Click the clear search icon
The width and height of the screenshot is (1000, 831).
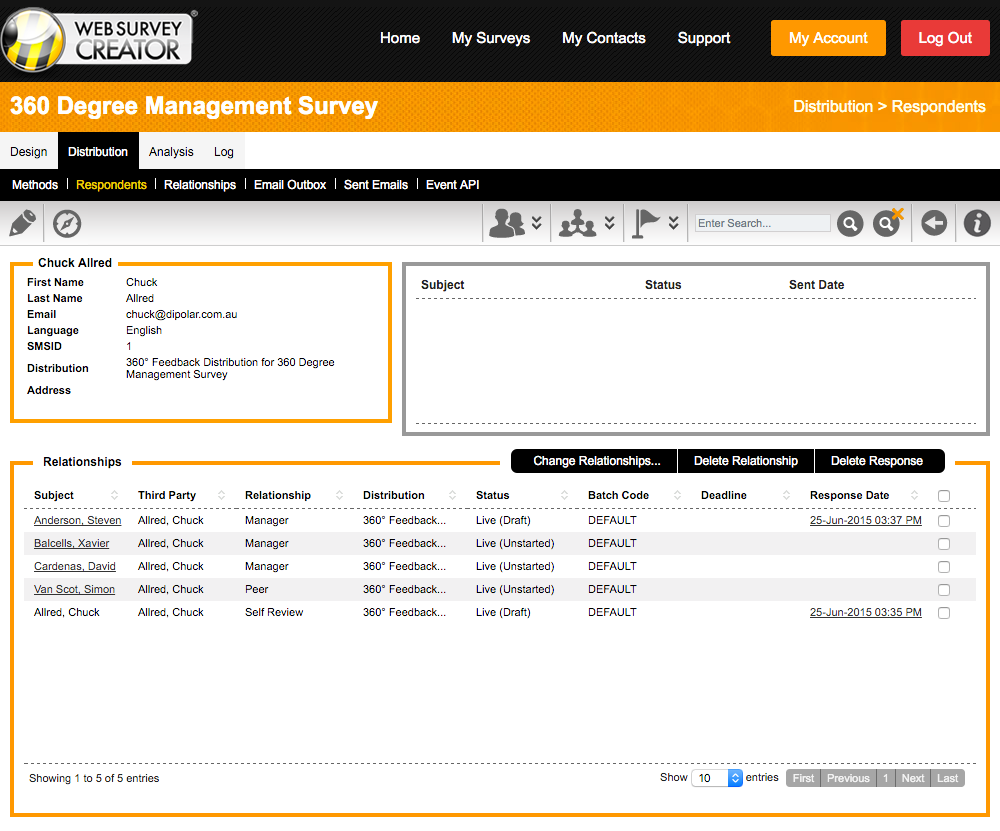coord(887,222)
